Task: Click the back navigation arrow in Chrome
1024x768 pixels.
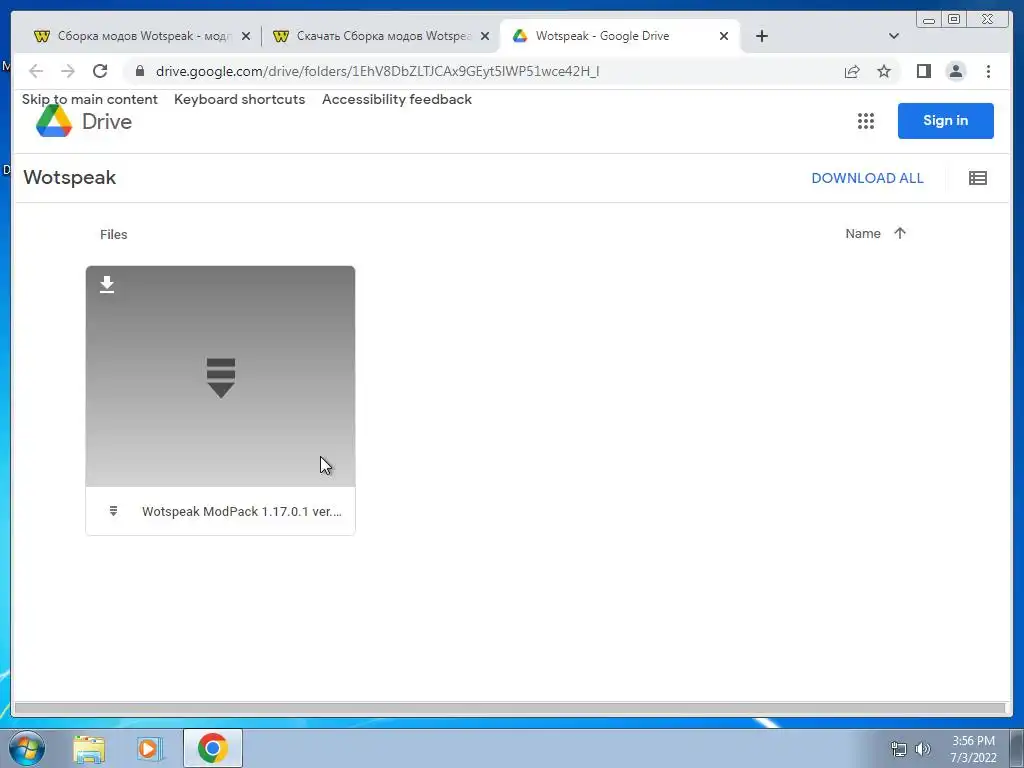Action: pyautogui.click(x=36, y=71)
